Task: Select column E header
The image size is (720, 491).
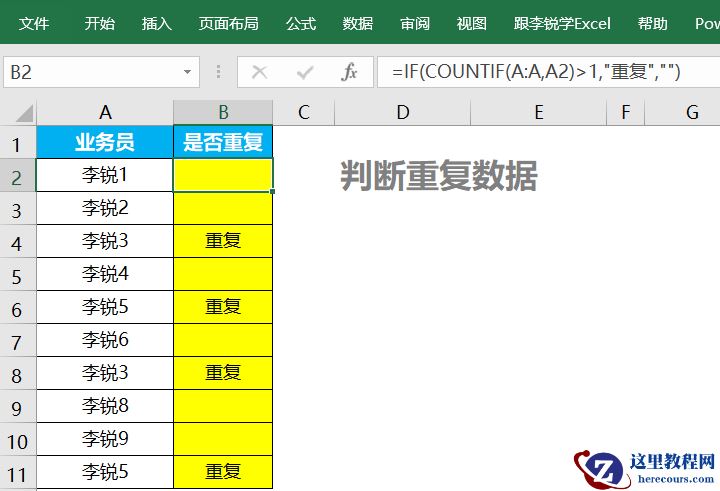Action: [x=539, y=113]
